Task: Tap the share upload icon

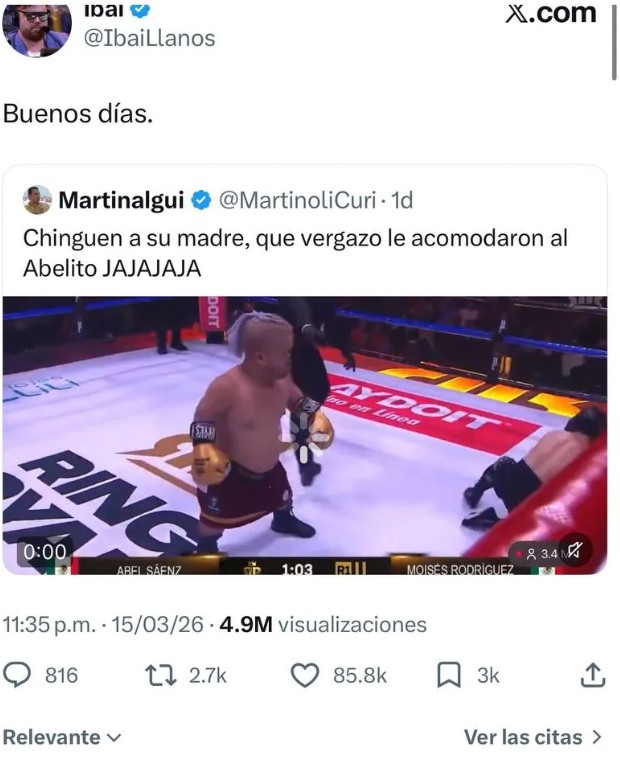Action: coord(593,675)
